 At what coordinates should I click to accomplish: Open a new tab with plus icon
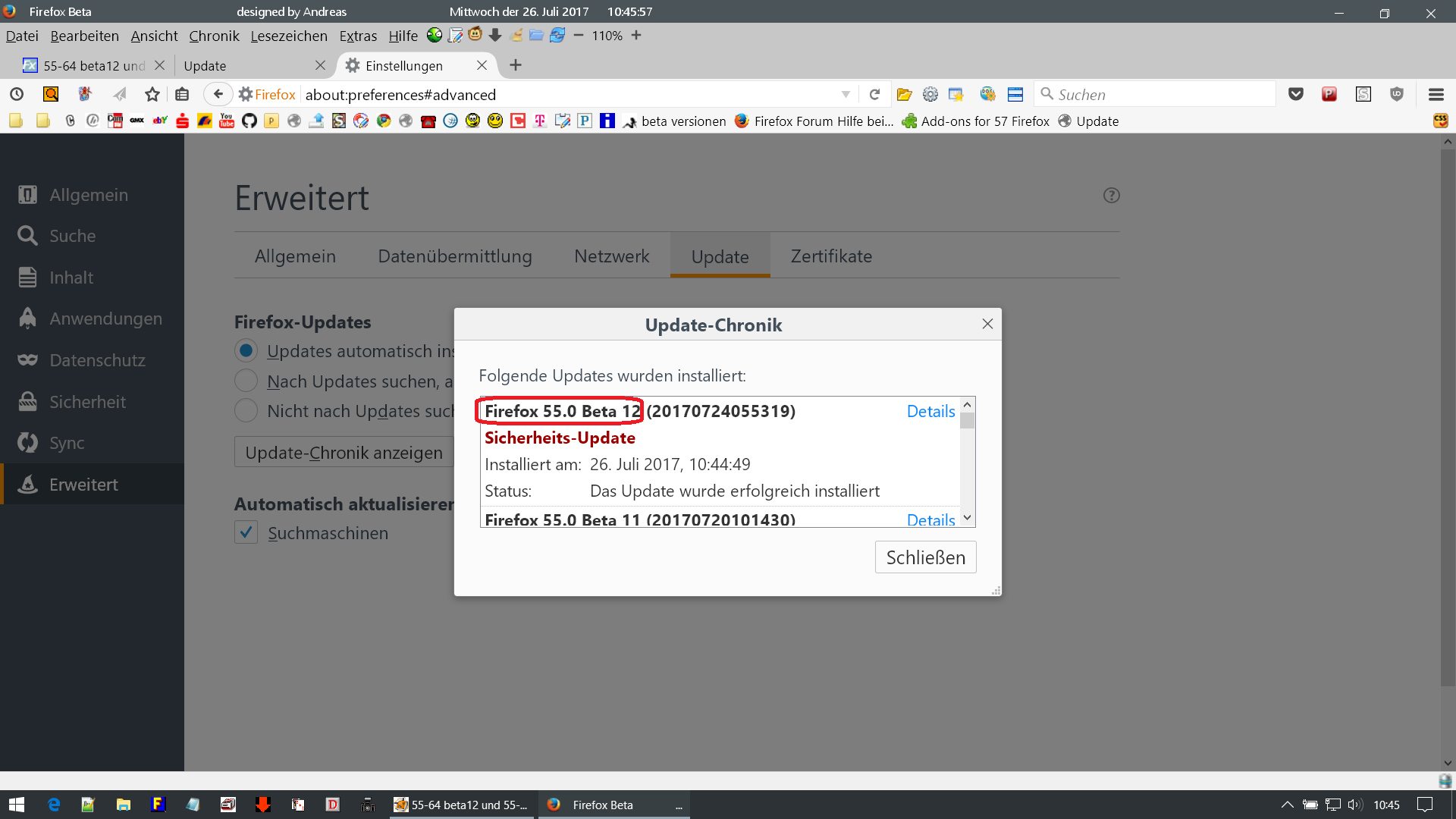click(516, 65)
